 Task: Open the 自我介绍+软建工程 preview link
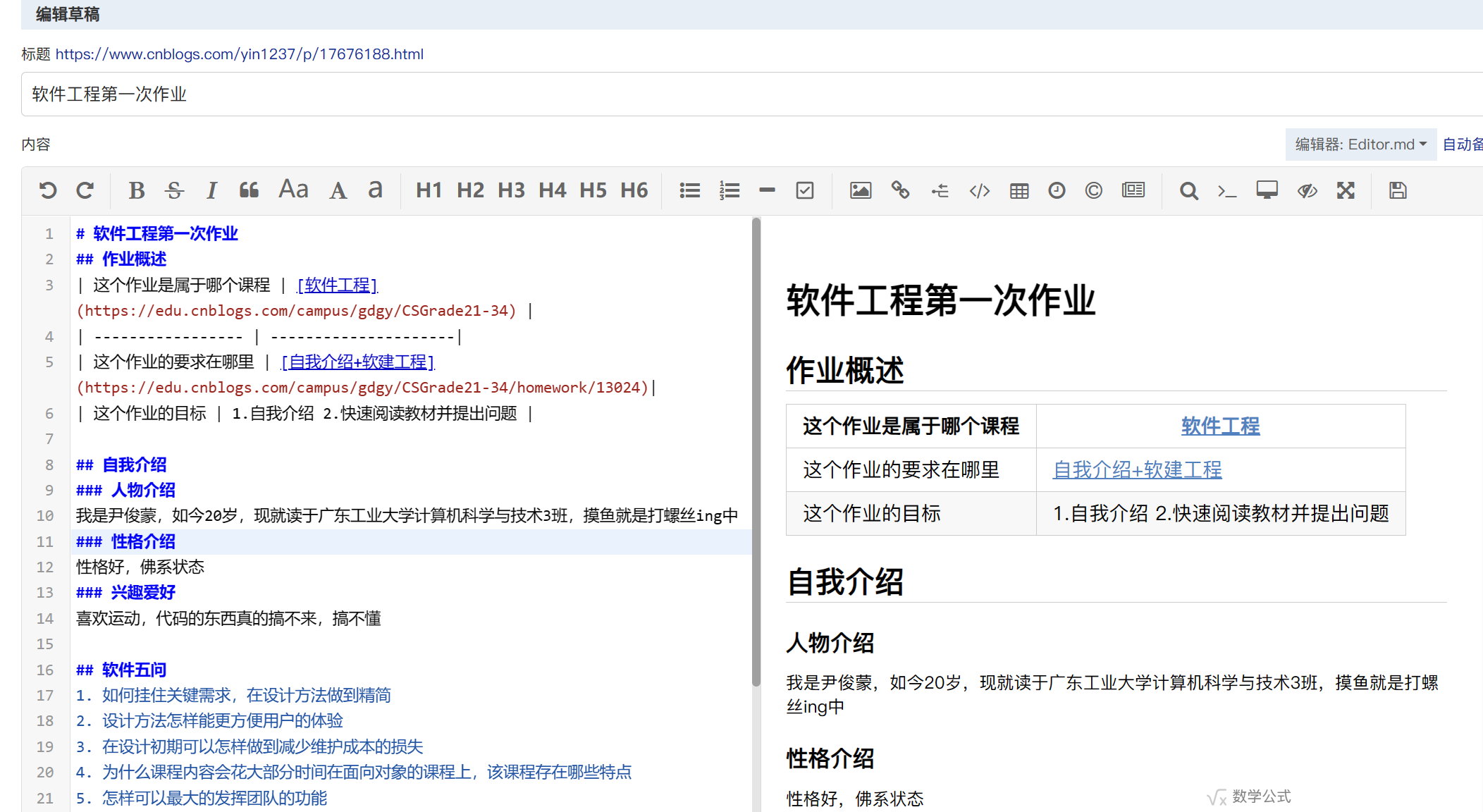(x=1137, y=469)
